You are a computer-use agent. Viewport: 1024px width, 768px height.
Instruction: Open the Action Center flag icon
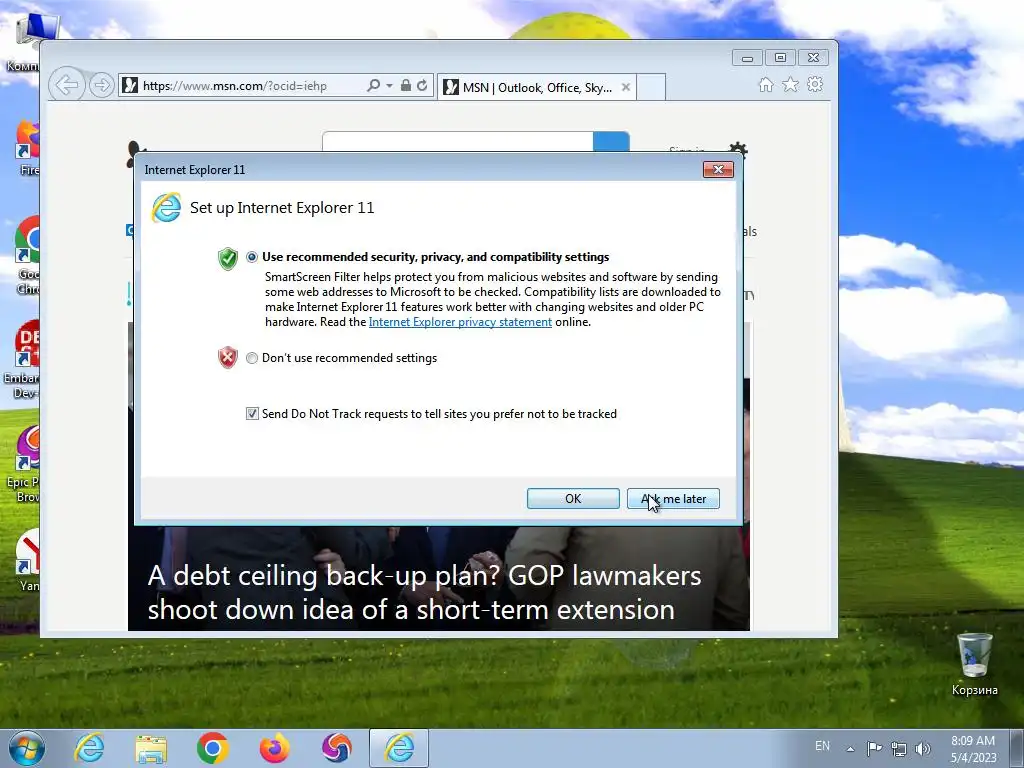(874, 748)
